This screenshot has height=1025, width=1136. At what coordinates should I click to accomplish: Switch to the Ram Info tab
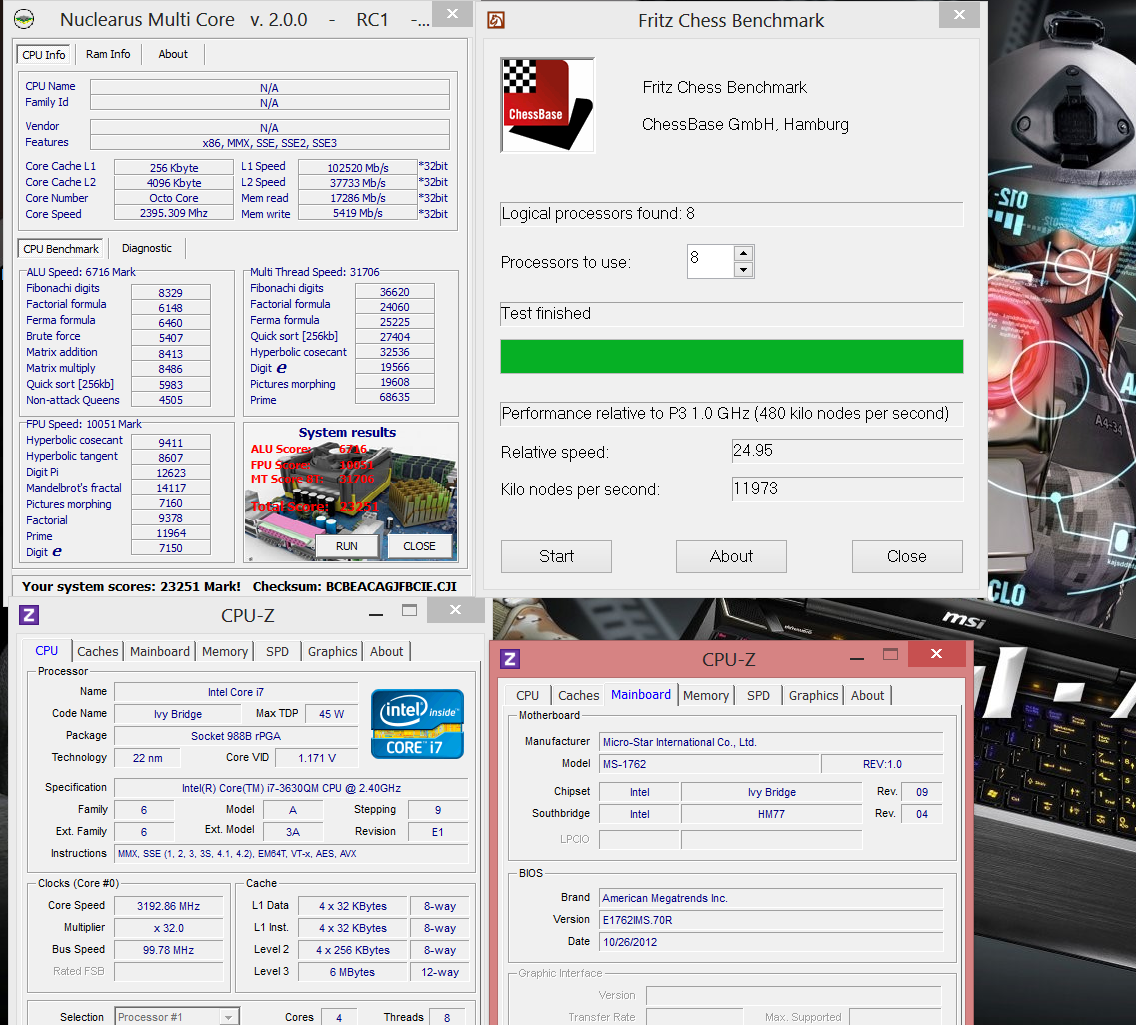[108, 54]
